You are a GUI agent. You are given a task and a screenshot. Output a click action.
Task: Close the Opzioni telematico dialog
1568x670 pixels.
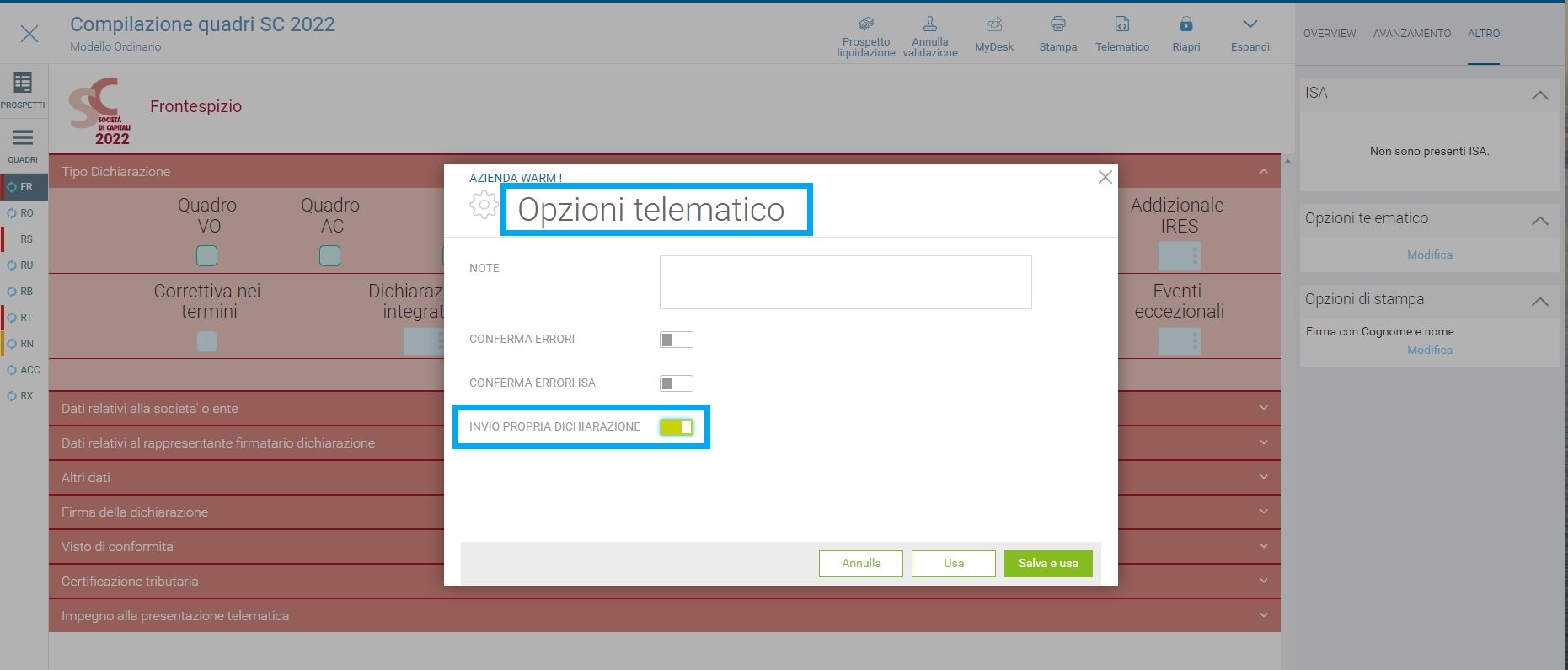tap(1105, 177)
